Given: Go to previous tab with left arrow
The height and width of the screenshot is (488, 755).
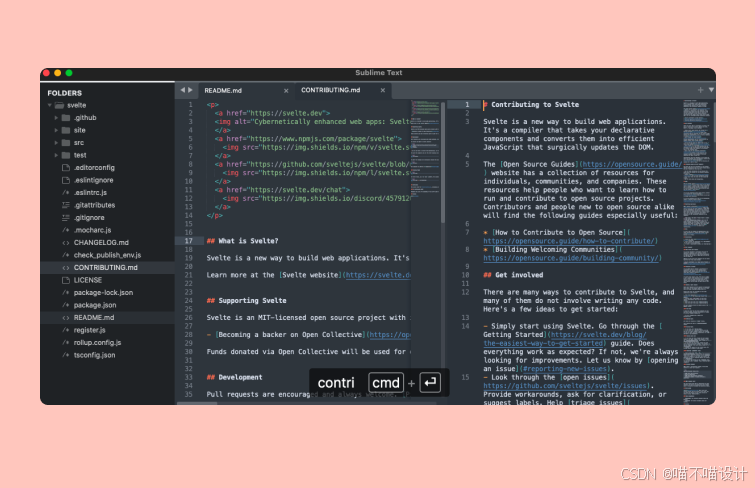Looking at the screenshot, I should click(x=182, y=90).
